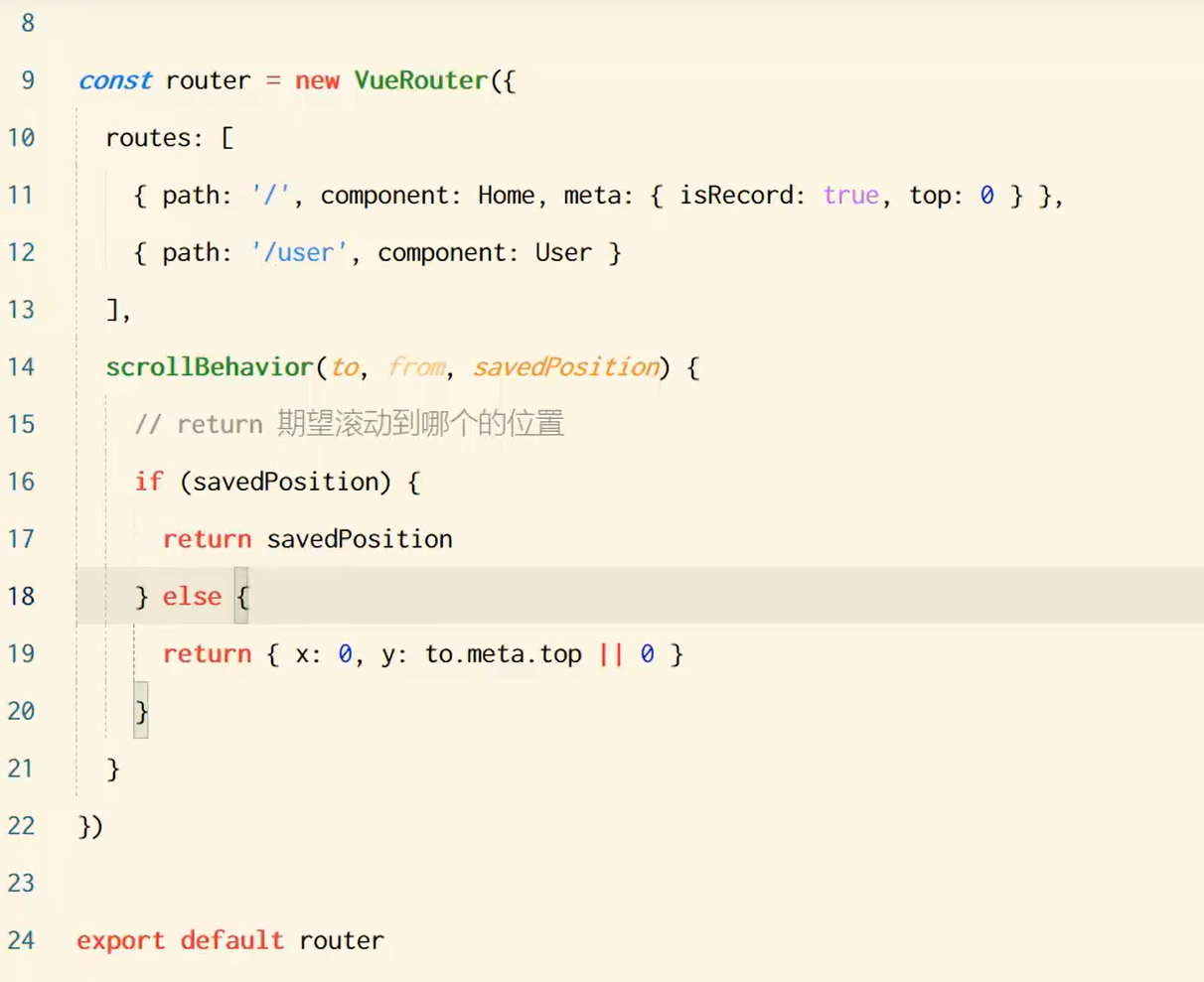Click the '})' closing on line 22
Image resolution: width=1204 pixels, height=982 pixels.
click(x=90, y=826)
